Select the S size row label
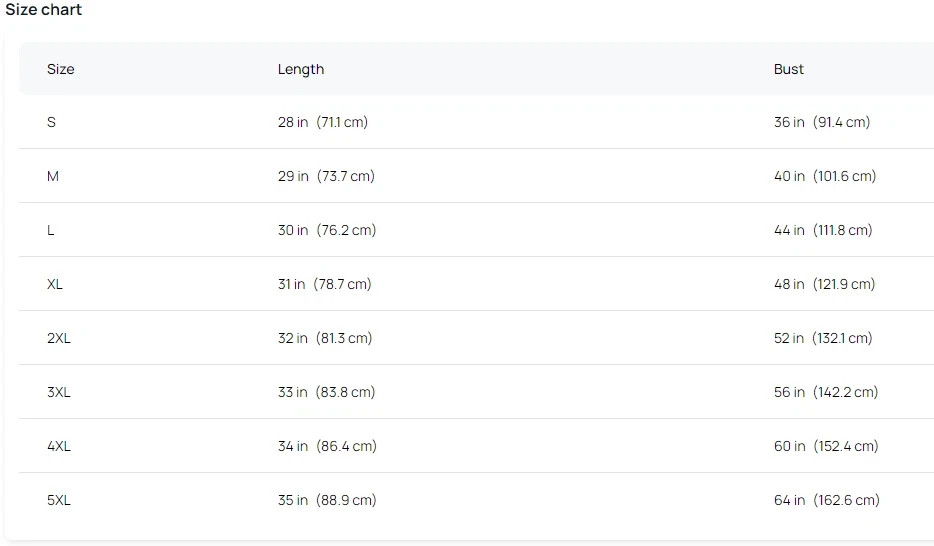The height and width of the screenshot is (546, 934). tap(51, 122)
